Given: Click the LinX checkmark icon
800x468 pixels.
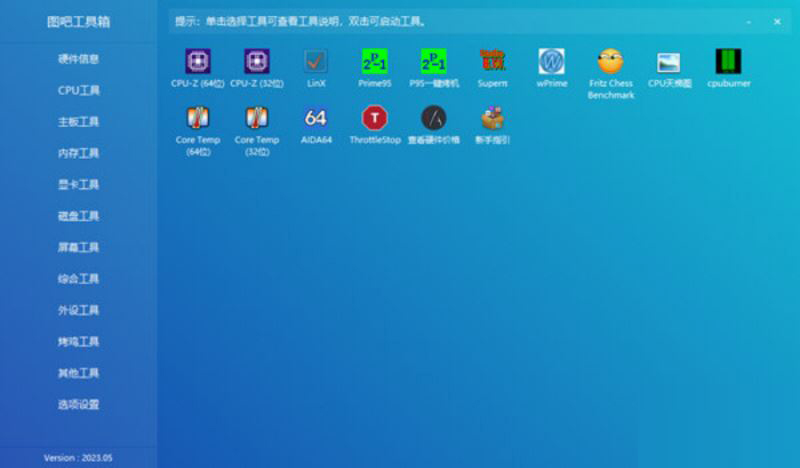Looking at the screenshot, I should tap(315, 61).
